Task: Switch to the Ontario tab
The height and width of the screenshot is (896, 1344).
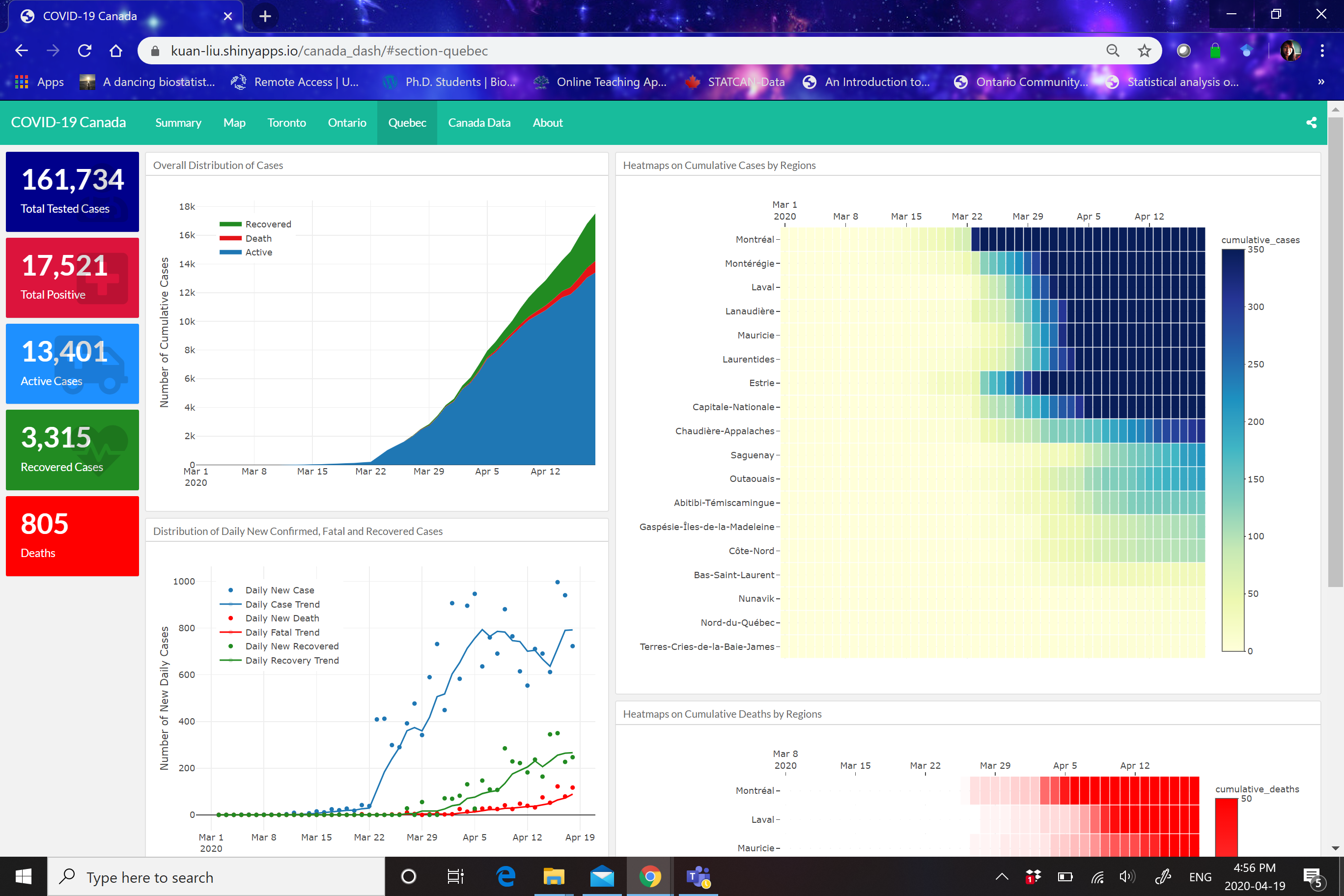Action: click(x=347, y=123)
